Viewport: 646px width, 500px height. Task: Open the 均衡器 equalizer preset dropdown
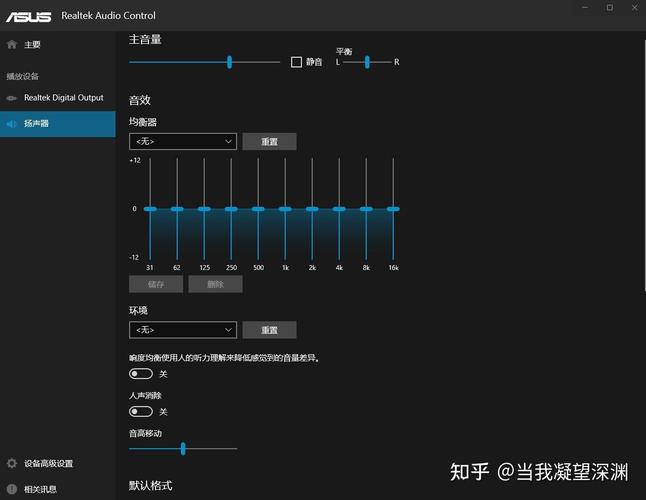tap(183, 141)
